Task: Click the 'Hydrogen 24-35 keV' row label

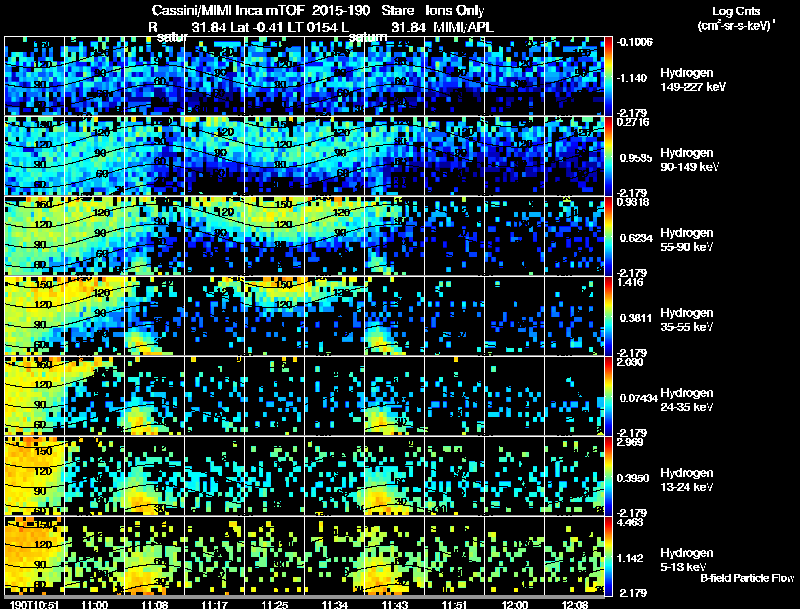Action: 687,400
